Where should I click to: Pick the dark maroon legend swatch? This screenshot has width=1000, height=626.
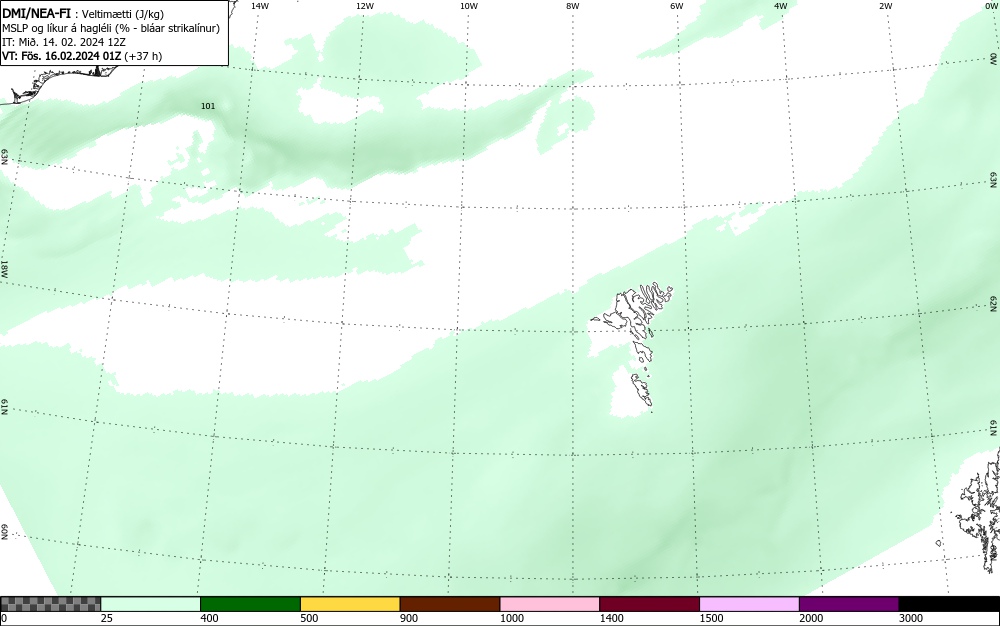(649, 604)
